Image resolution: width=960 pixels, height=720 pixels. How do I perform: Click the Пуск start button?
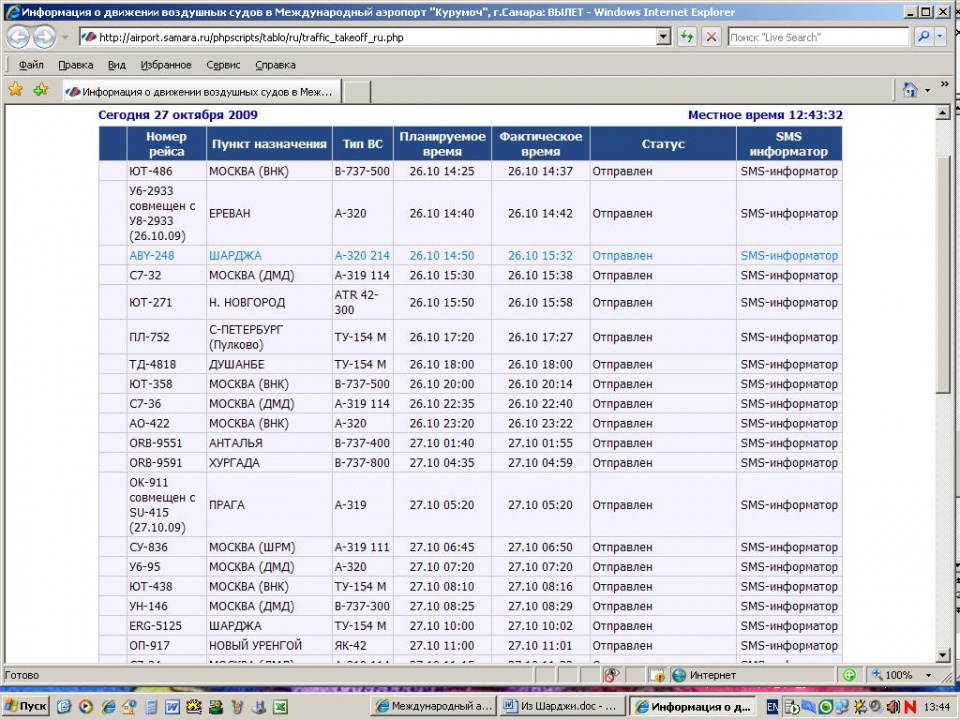click(25, 707)
